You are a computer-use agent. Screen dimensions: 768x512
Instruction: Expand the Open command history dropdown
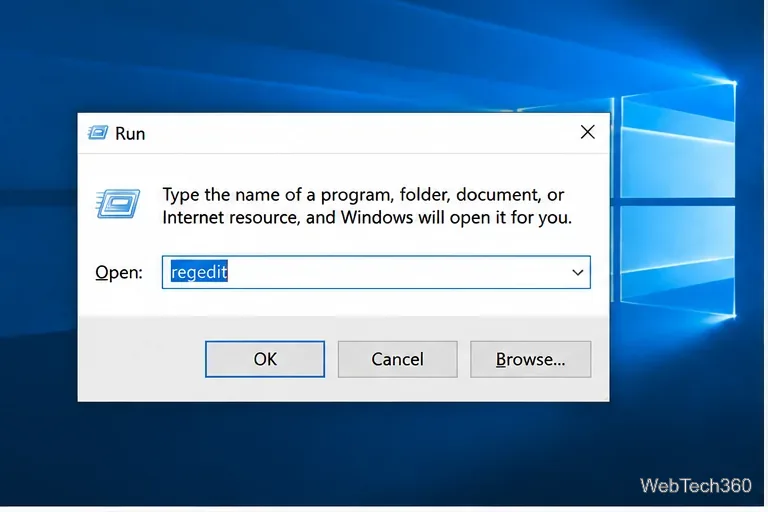[578, 272]
